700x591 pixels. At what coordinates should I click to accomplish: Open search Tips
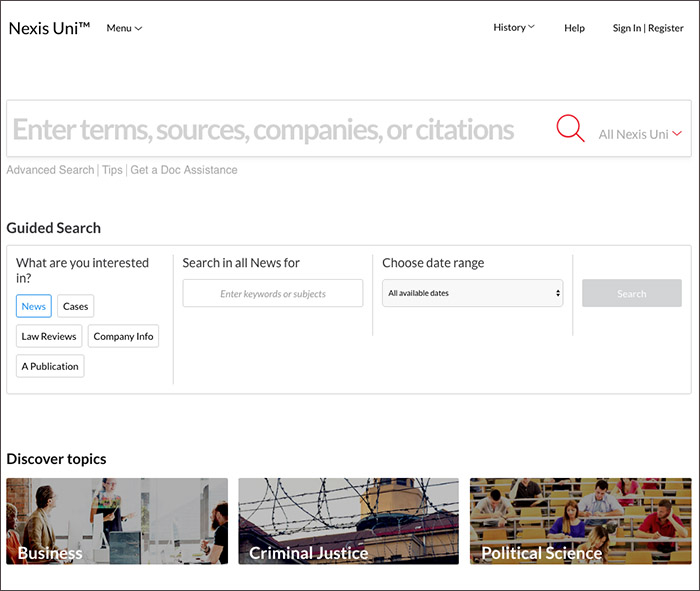[112, 170]
